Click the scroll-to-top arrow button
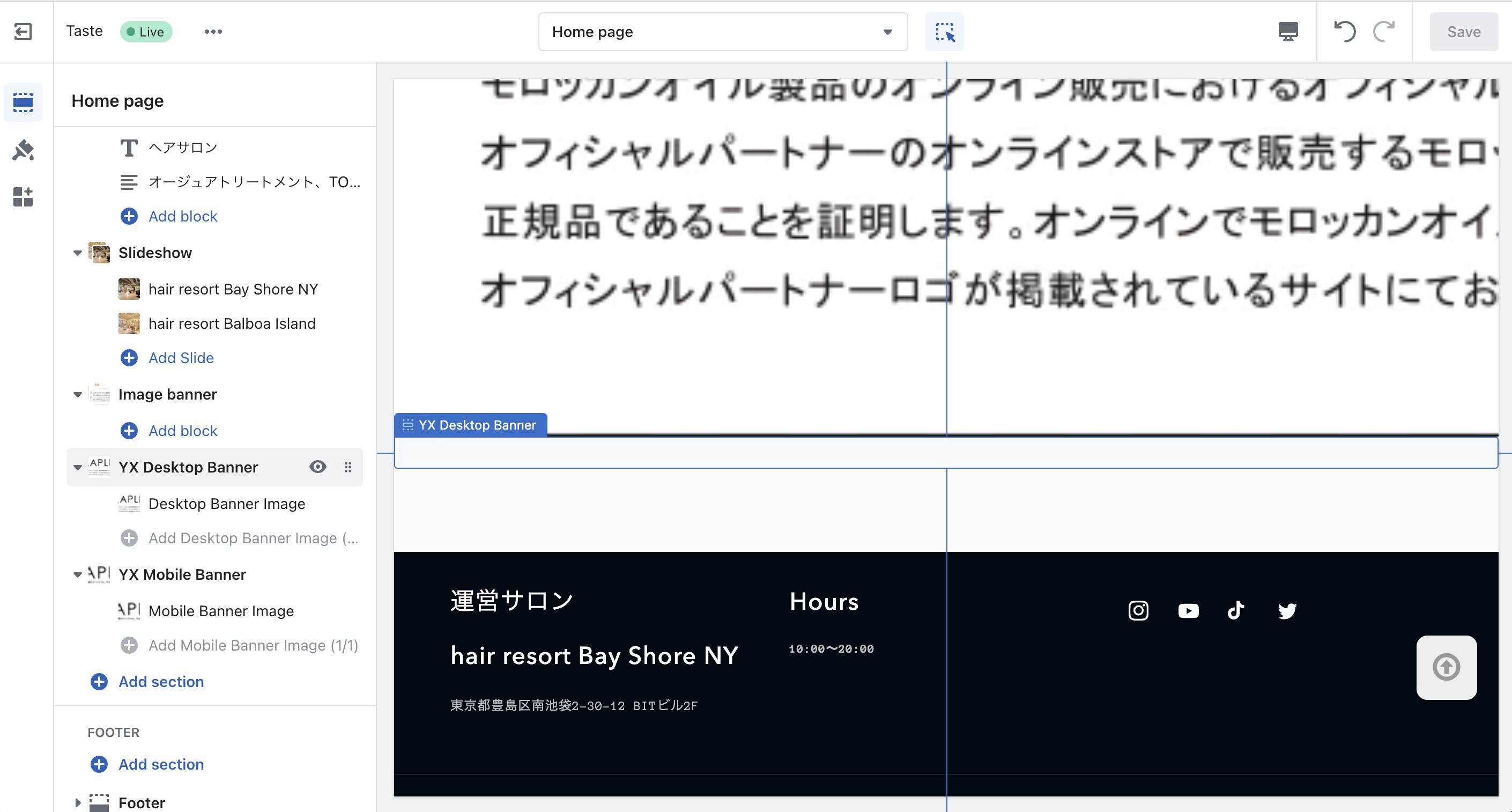The width and height of the screenshot is (1512, 812). coord(1446,667)
